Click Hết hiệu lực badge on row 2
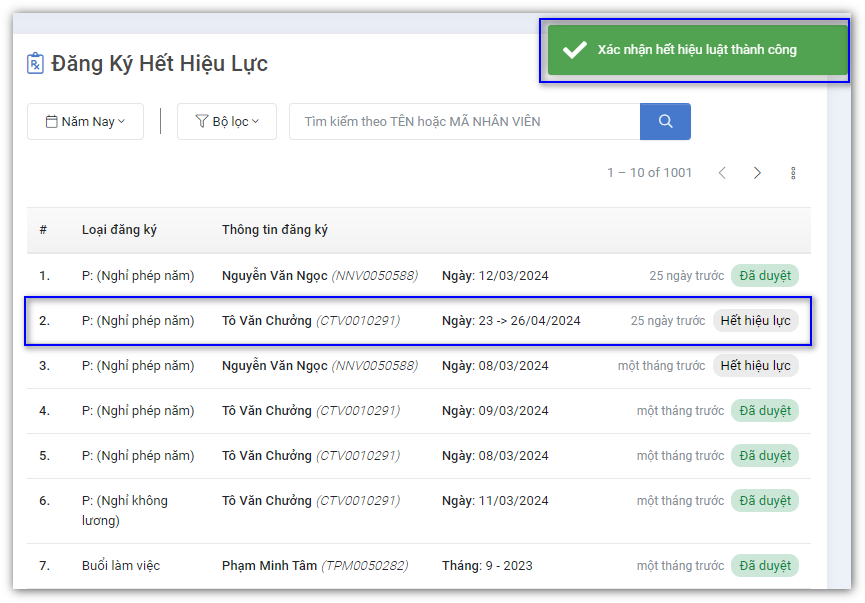 point(755,321)
